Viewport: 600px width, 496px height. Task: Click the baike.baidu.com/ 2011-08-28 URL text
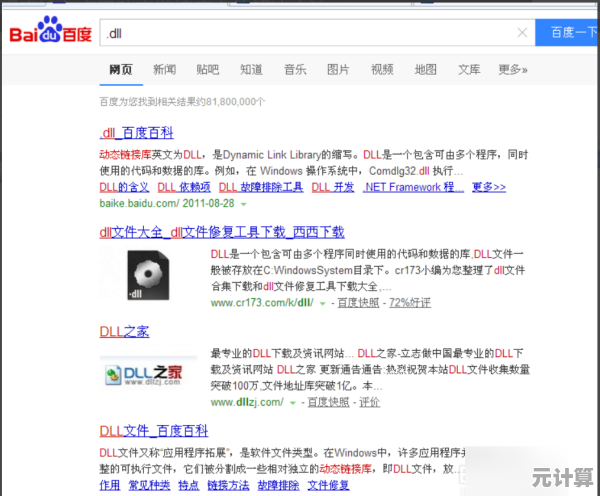click(167, 203)
